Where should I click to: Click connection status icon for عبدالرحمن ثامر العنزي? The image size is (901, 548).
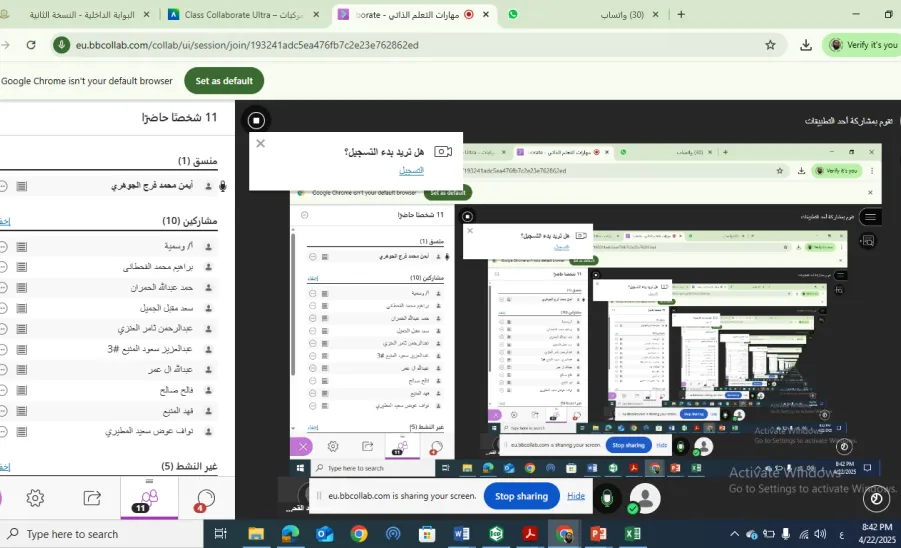(22, 329)
